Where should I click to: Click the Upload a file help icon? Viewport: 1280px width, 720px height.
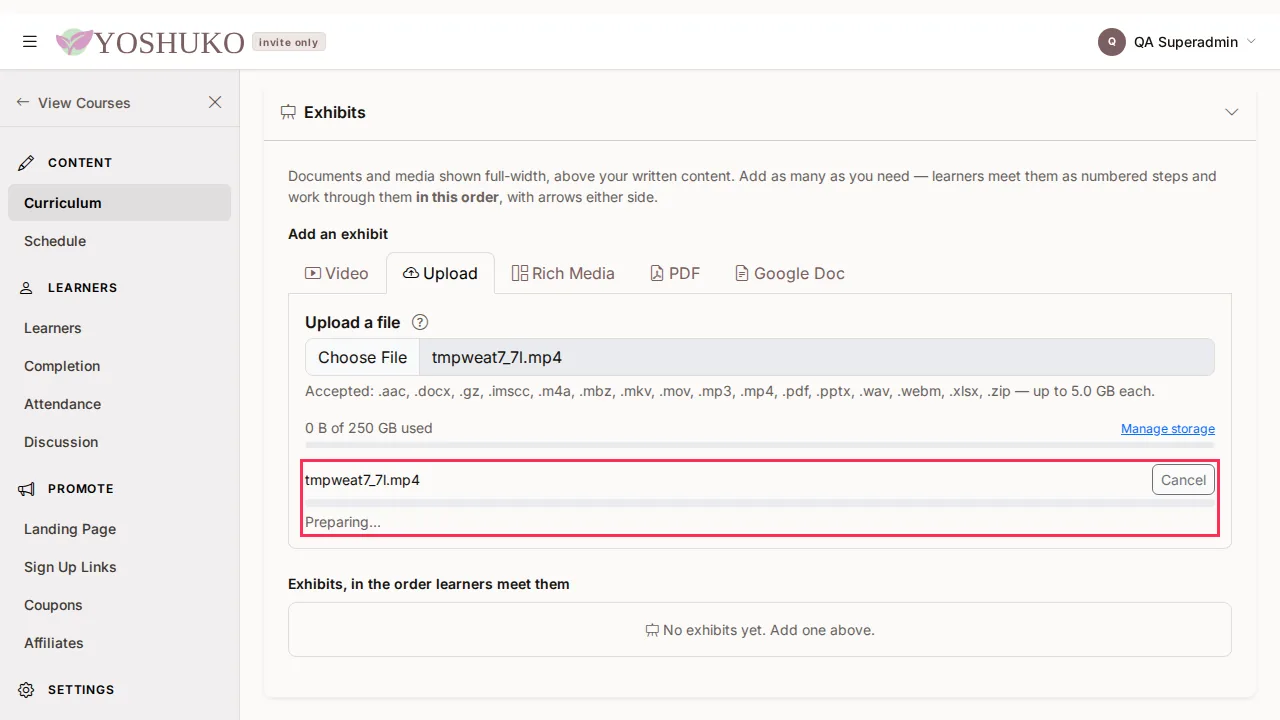420,322
